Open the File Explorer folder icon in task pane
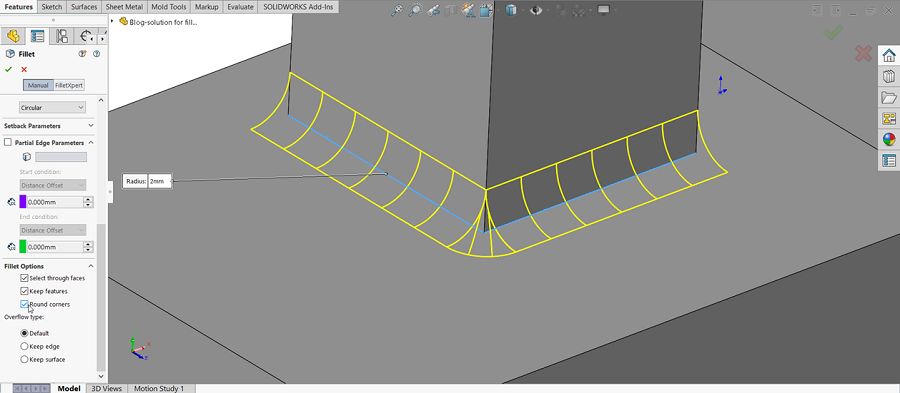This screenshot has height=393, width=900. (x=889, y=98)
